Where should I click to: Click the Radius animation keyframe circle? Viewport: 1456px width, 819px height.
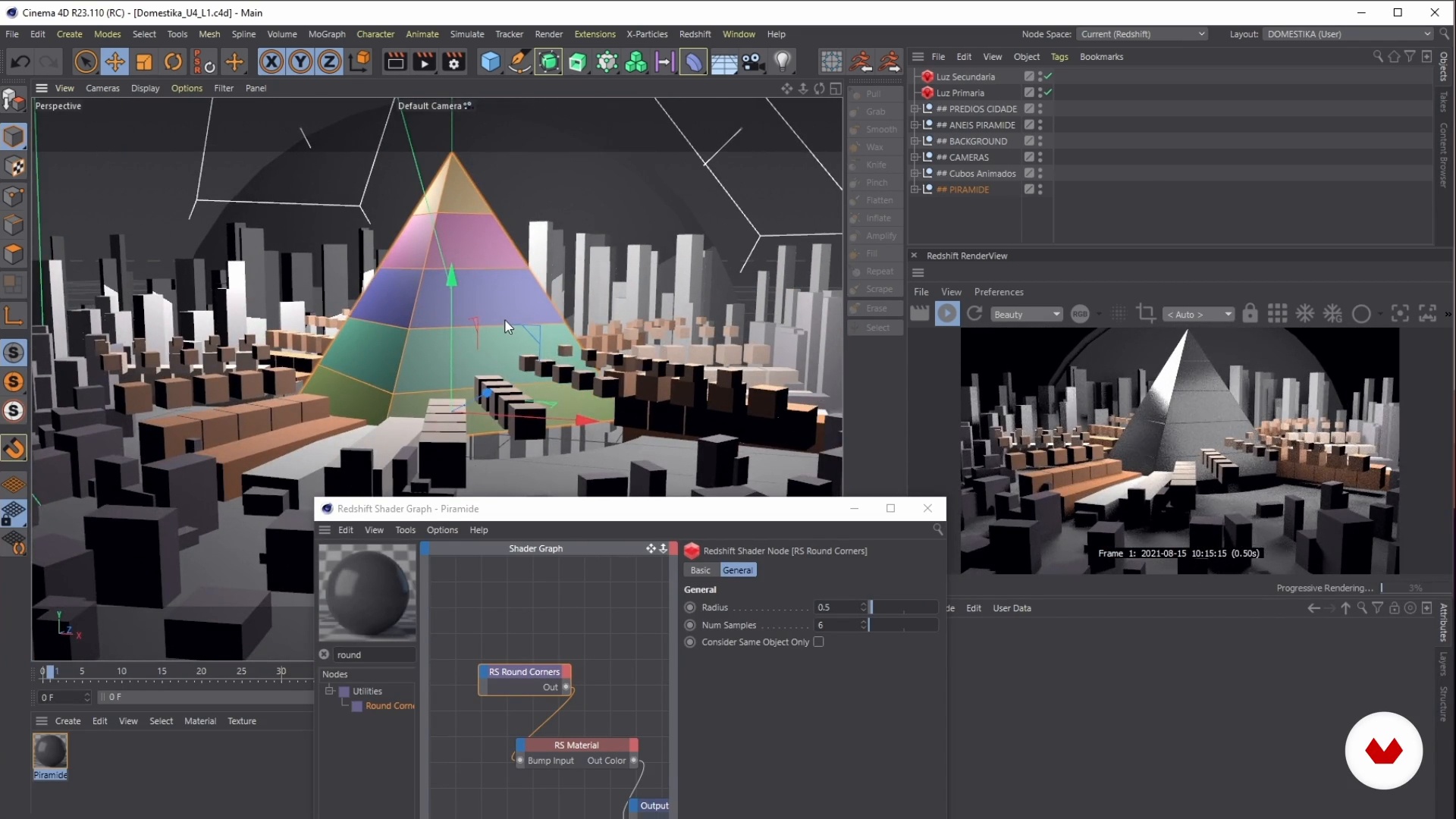pyautogui.click(x=690, y=607)
